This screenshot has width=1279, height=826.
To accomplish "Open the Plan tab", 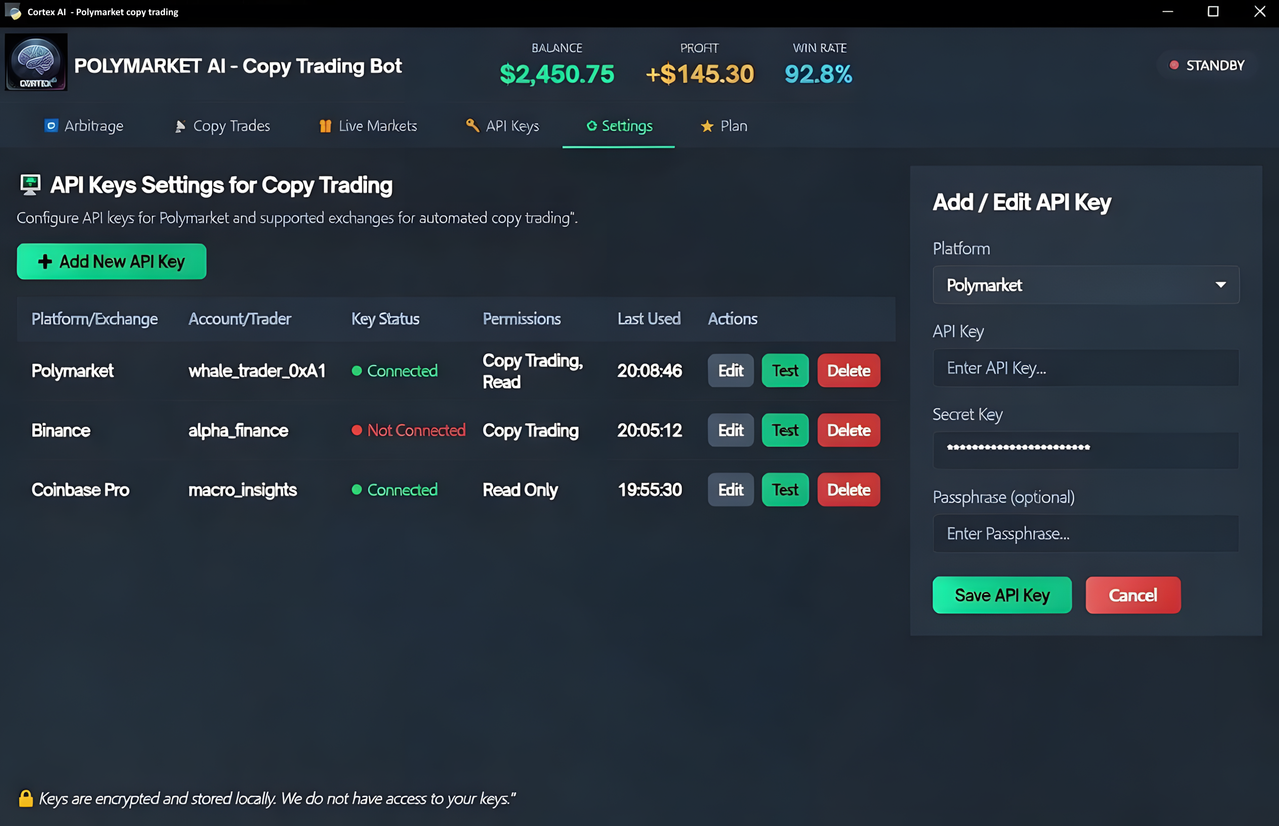I will (x=724, y=126).
